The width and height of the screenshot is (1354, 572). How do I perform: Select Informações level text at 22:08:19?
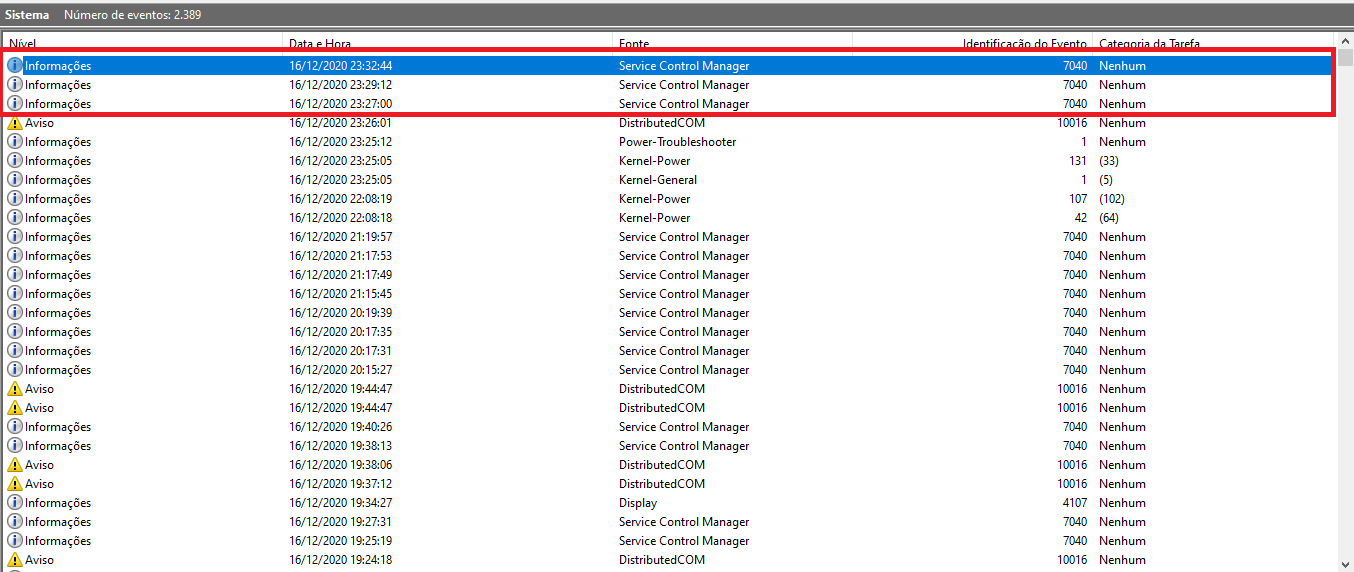(x=58, y=199)
